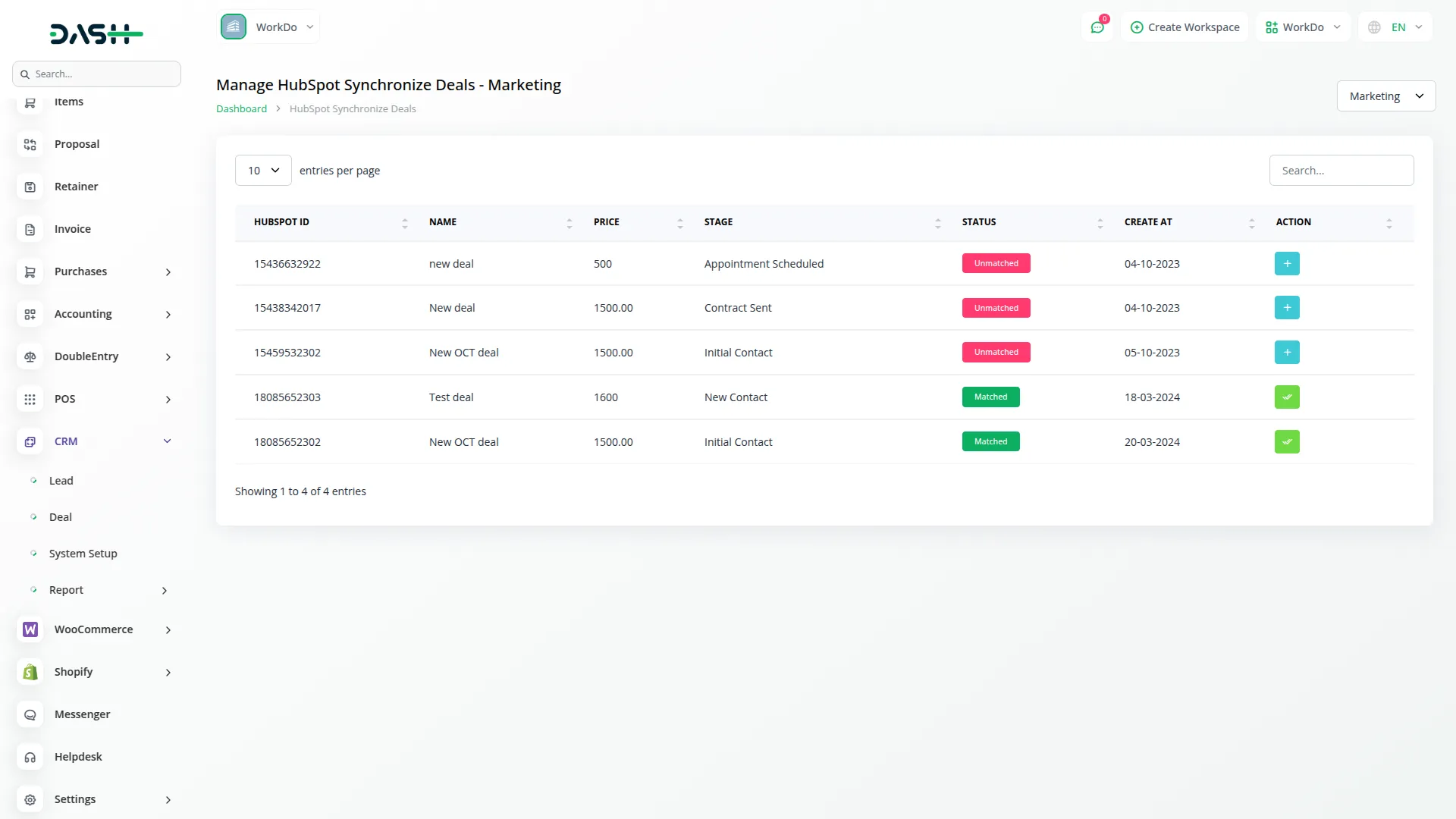Click the green check on Test deal row

(1286, 397)
